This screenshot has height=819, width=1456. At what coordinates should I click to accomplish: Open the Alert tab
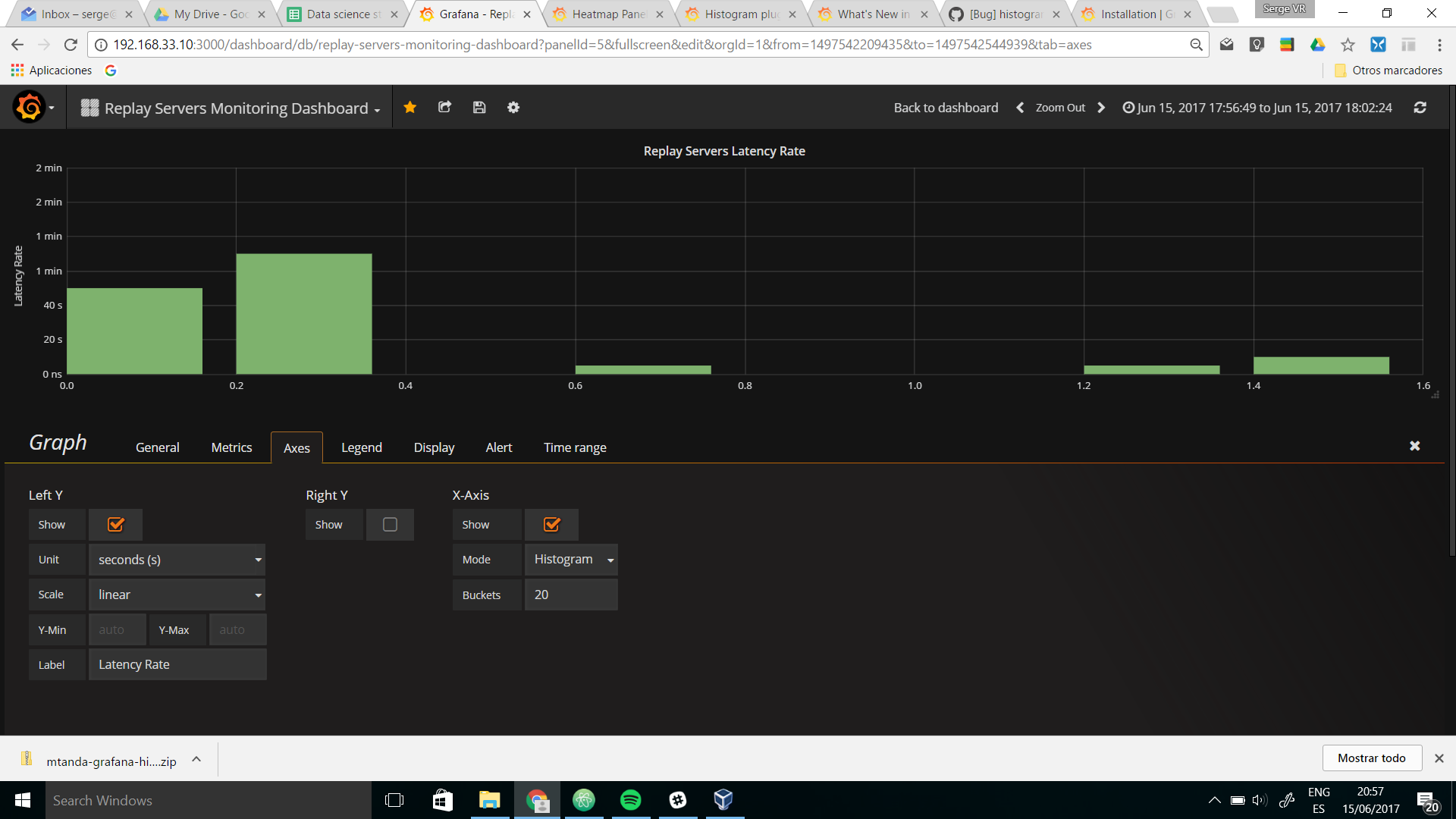click(499, 447)
